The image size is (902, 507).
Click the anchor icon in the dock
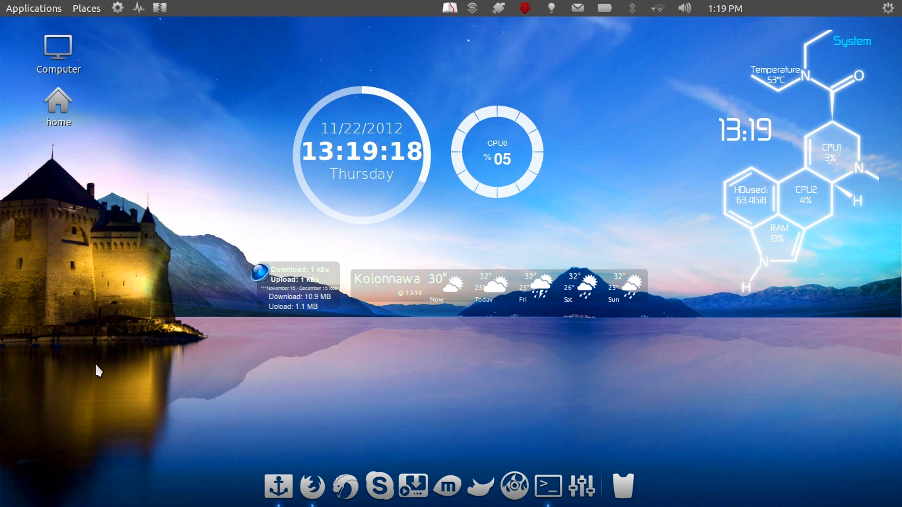[278, 486]
